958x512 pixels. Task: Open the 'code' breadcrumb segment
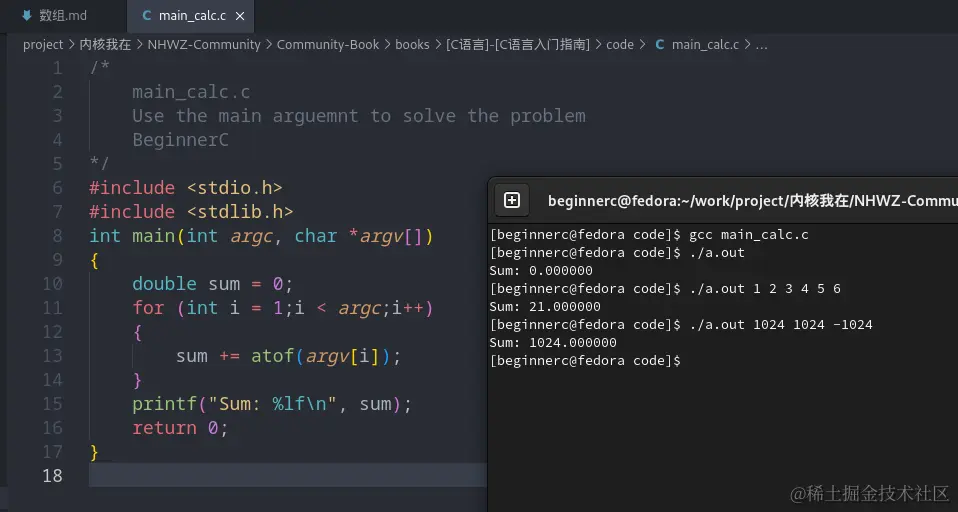(x=620, y=45)
